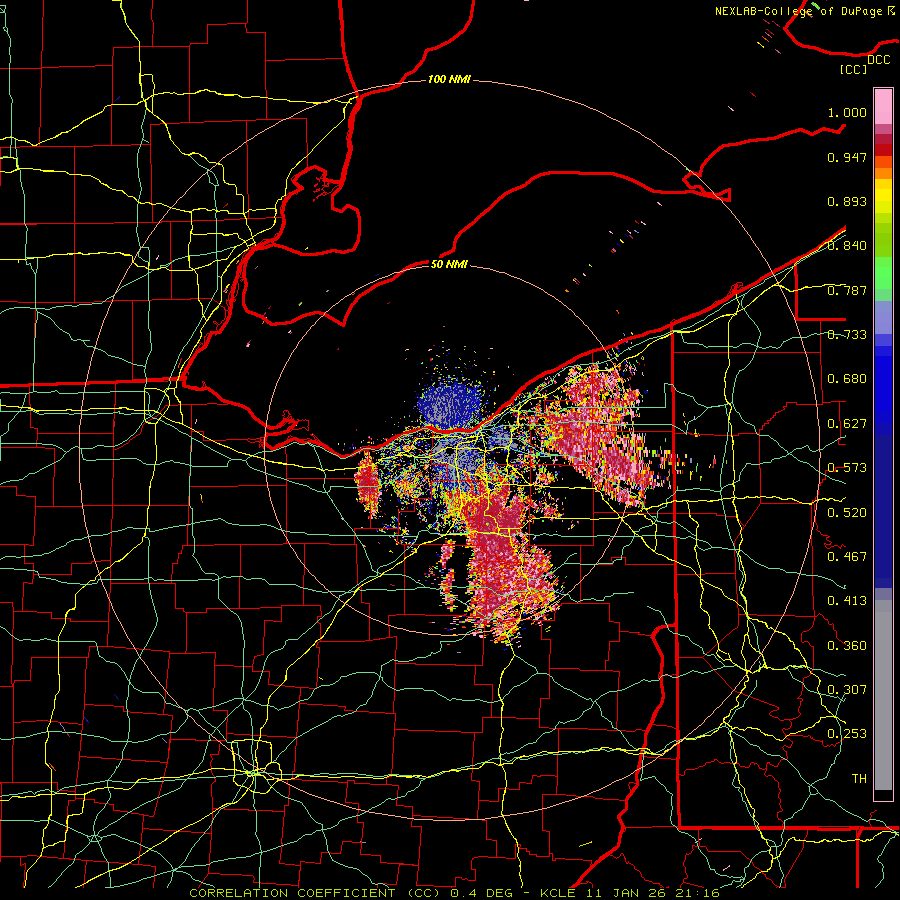This screenshot has height=900, width=900.
Task: Click the 0.4 DEG elevation angle text
Action: click(x=481, y=893)
